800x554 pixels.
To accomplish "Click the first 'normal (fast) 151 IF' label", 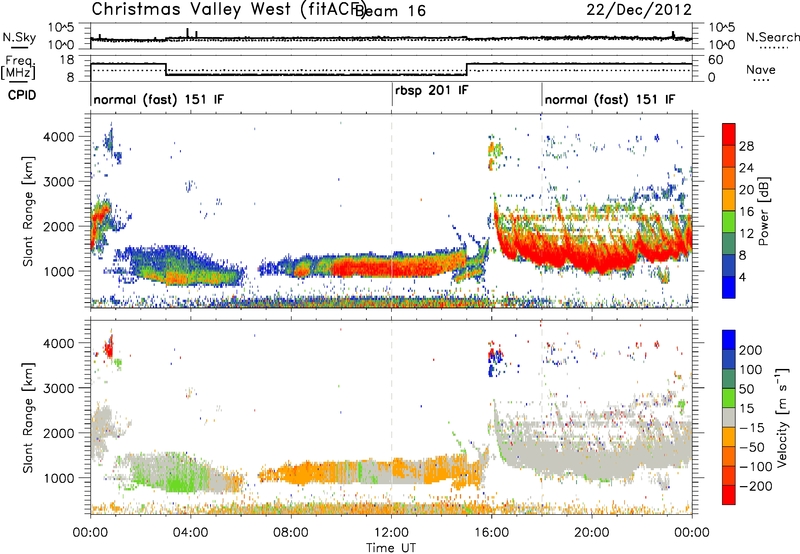I will tap(159, 99).
